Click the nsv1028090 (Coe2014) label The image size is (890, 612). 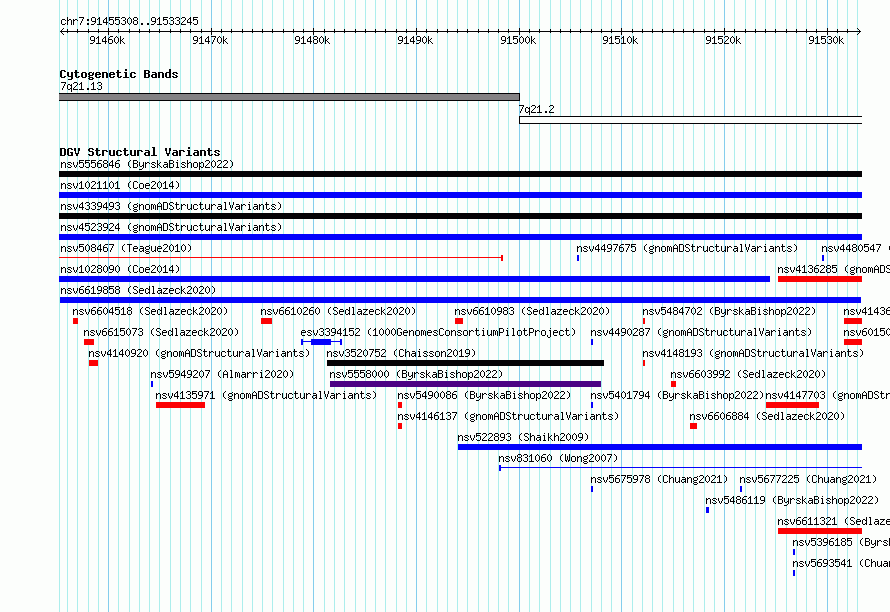[120, 269]
